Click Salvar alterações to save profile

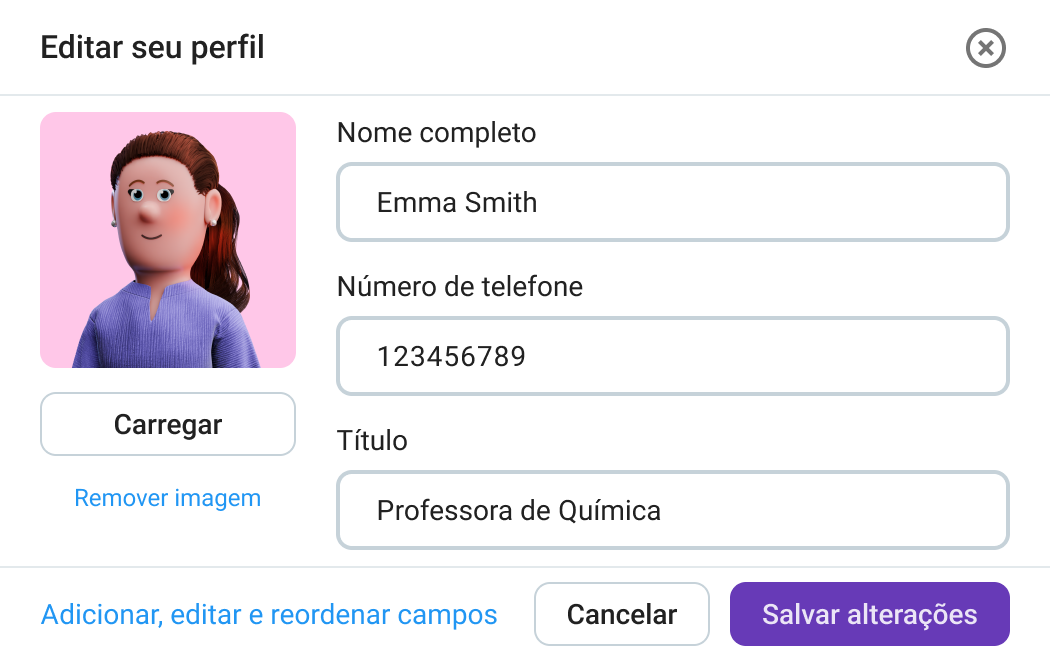point(869,614)
